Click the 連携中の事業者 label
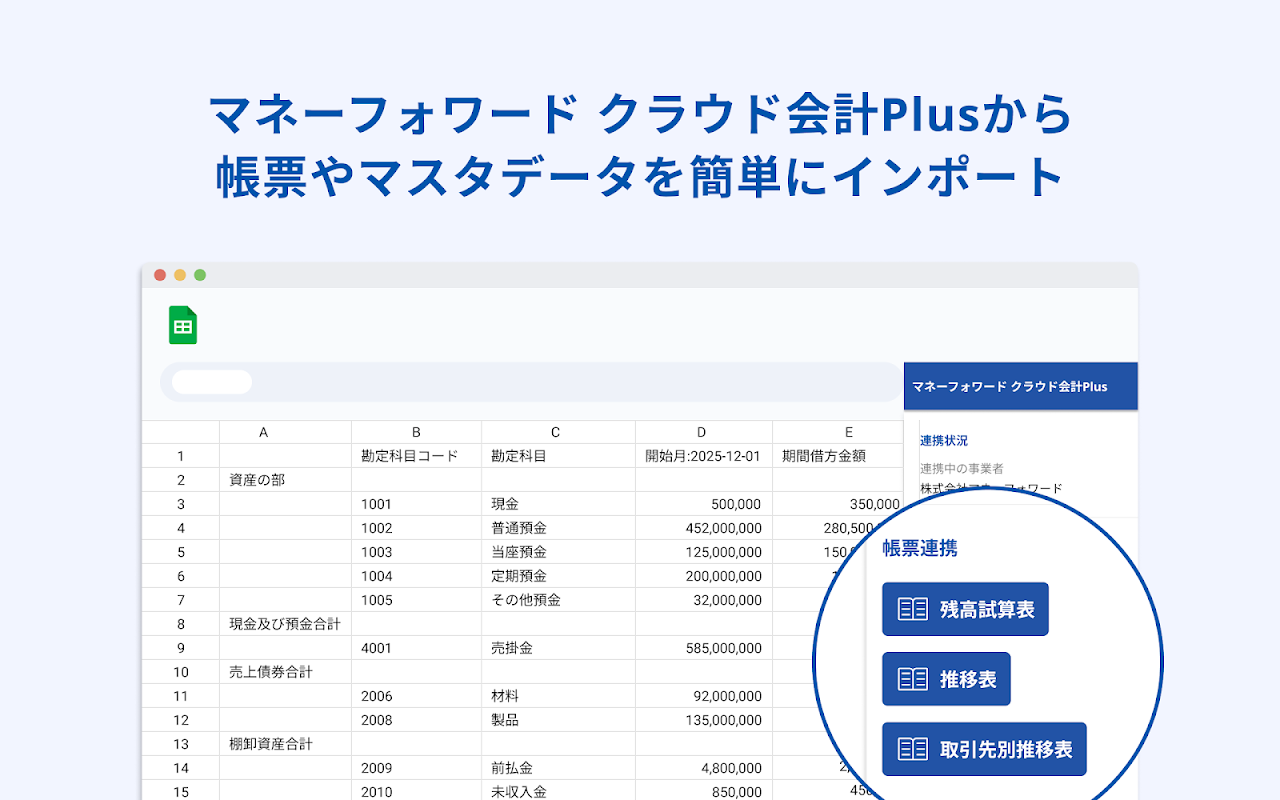 click(962, 468)
